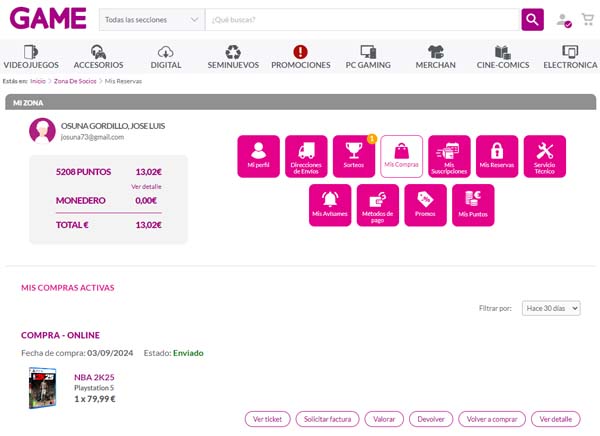Open the shopping cart icon
The height and width of the screenshot is (436, 600).
(x=587, y=19)
